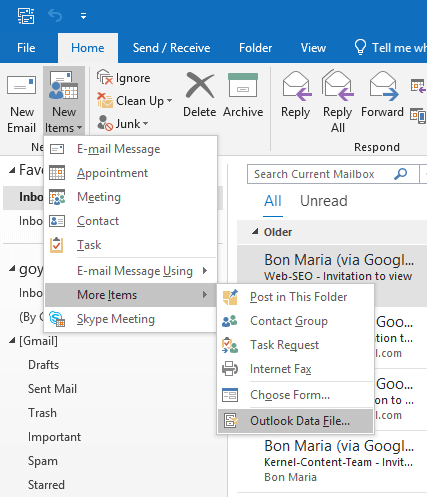
Task: Expand E-mail Message Using submenu
Action: point(131,271)
